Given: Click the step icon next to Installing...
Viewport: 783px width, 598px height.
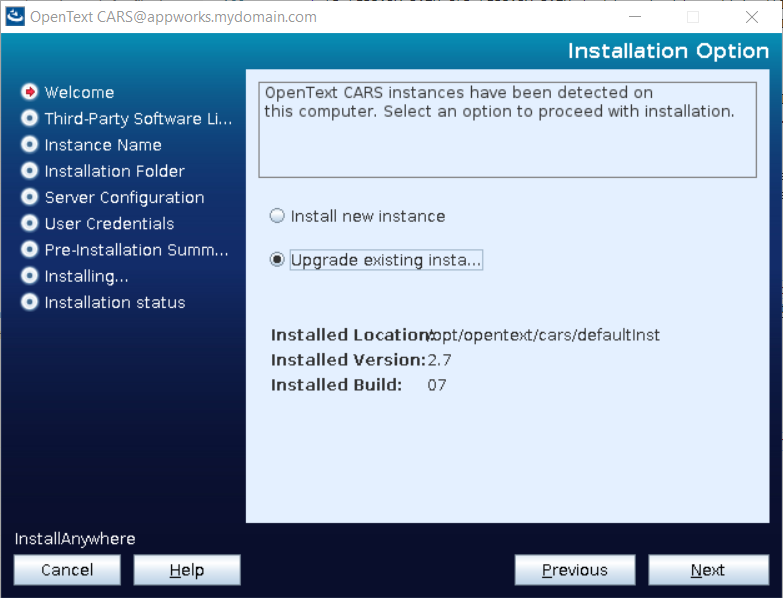Looking at the screenshot, I should tap(29, 276).
